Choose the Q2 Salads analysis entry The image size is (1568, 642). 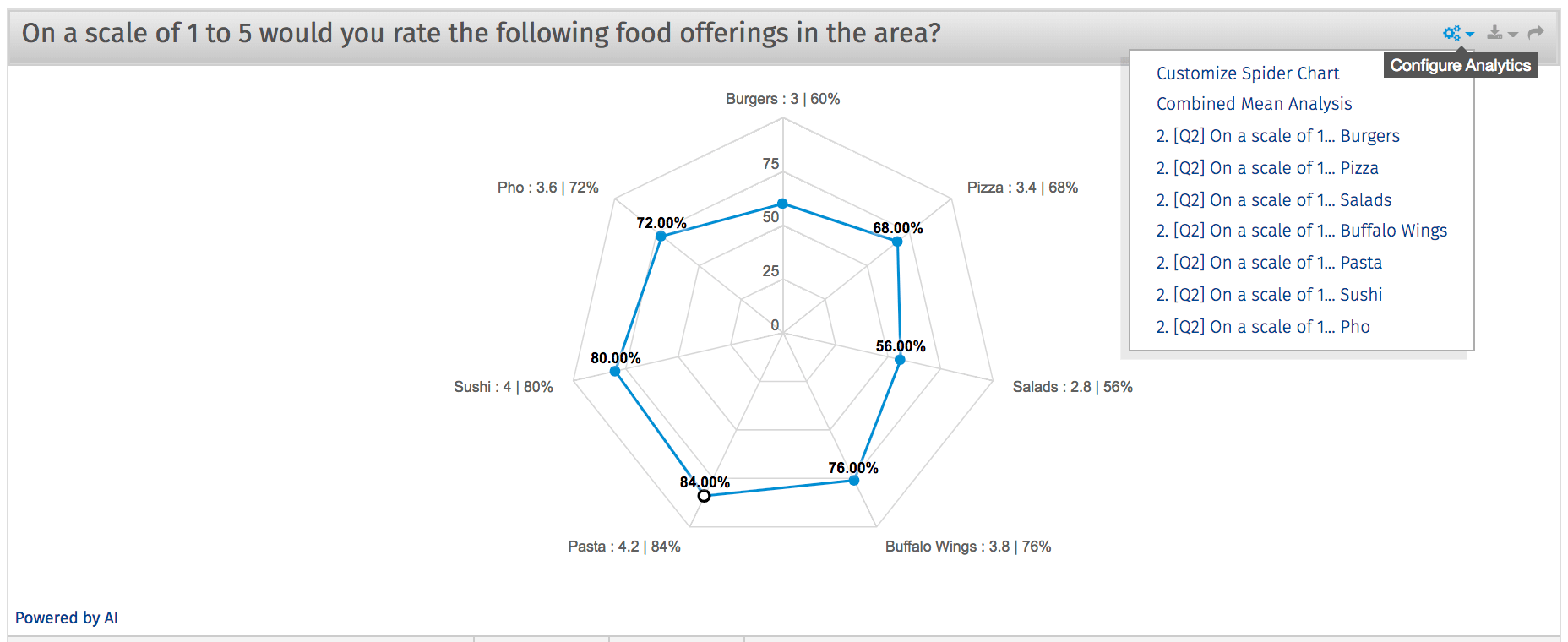(x=1274, y=200)
